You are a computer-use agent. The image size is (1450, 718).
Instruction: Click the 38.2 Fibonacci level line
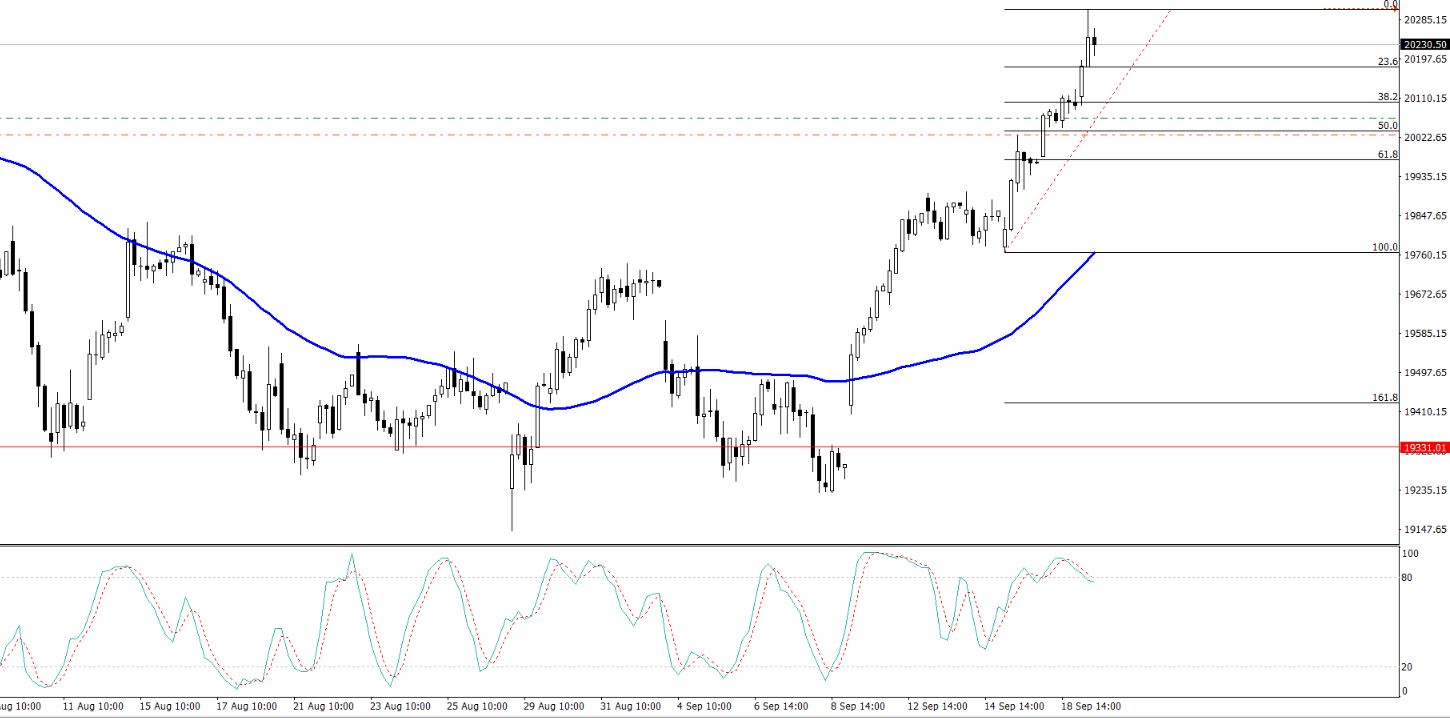1200,104
